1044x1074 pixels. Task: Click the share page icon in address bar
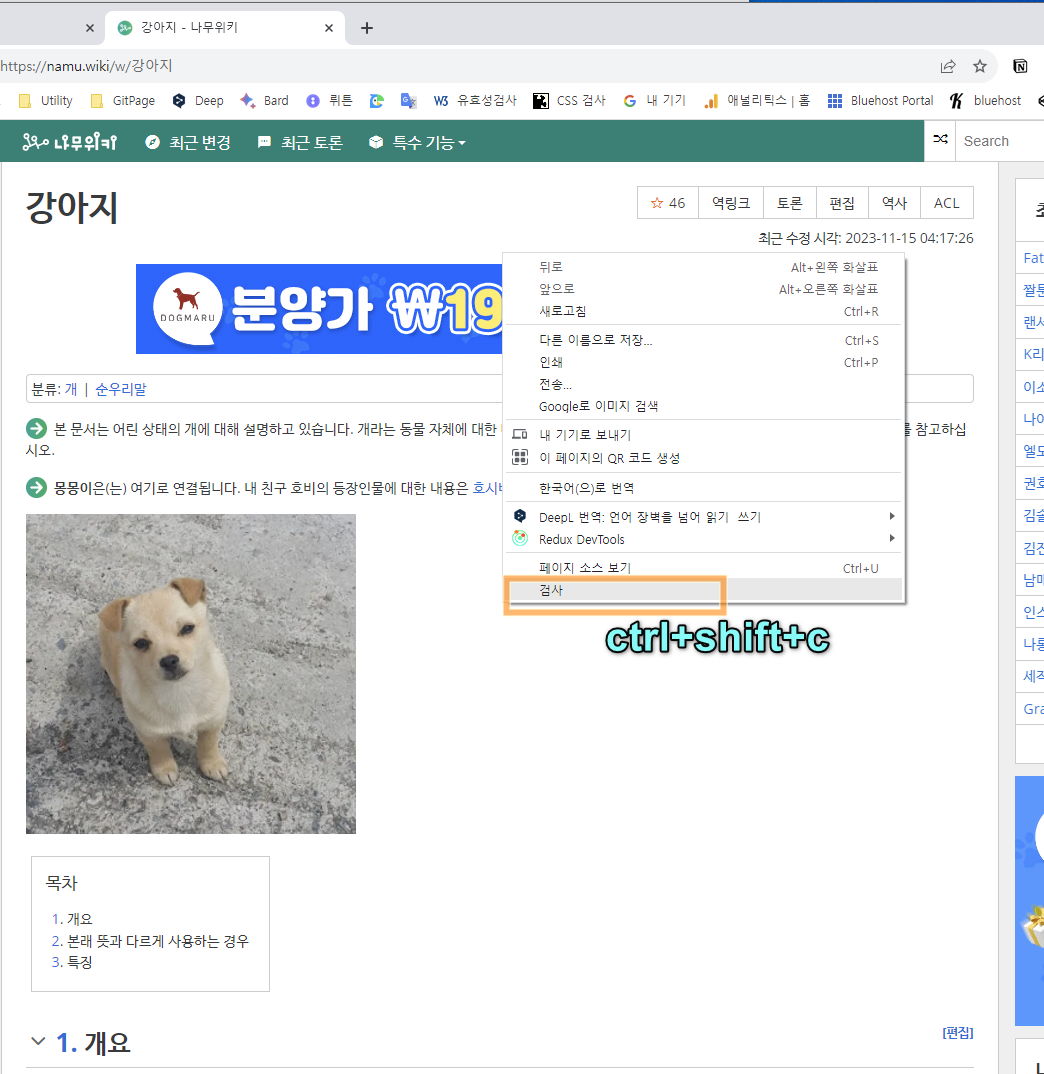coord(947,66)
